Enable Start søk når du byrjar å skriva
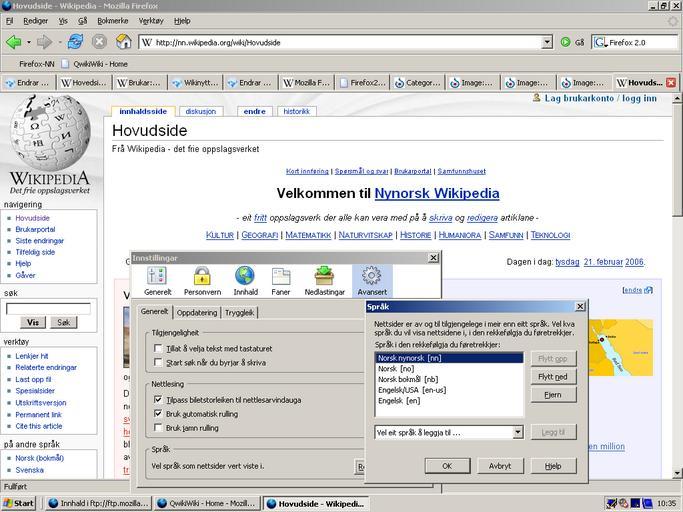The width and height of the screenshot is (683, 512). [x=158, y=362]
